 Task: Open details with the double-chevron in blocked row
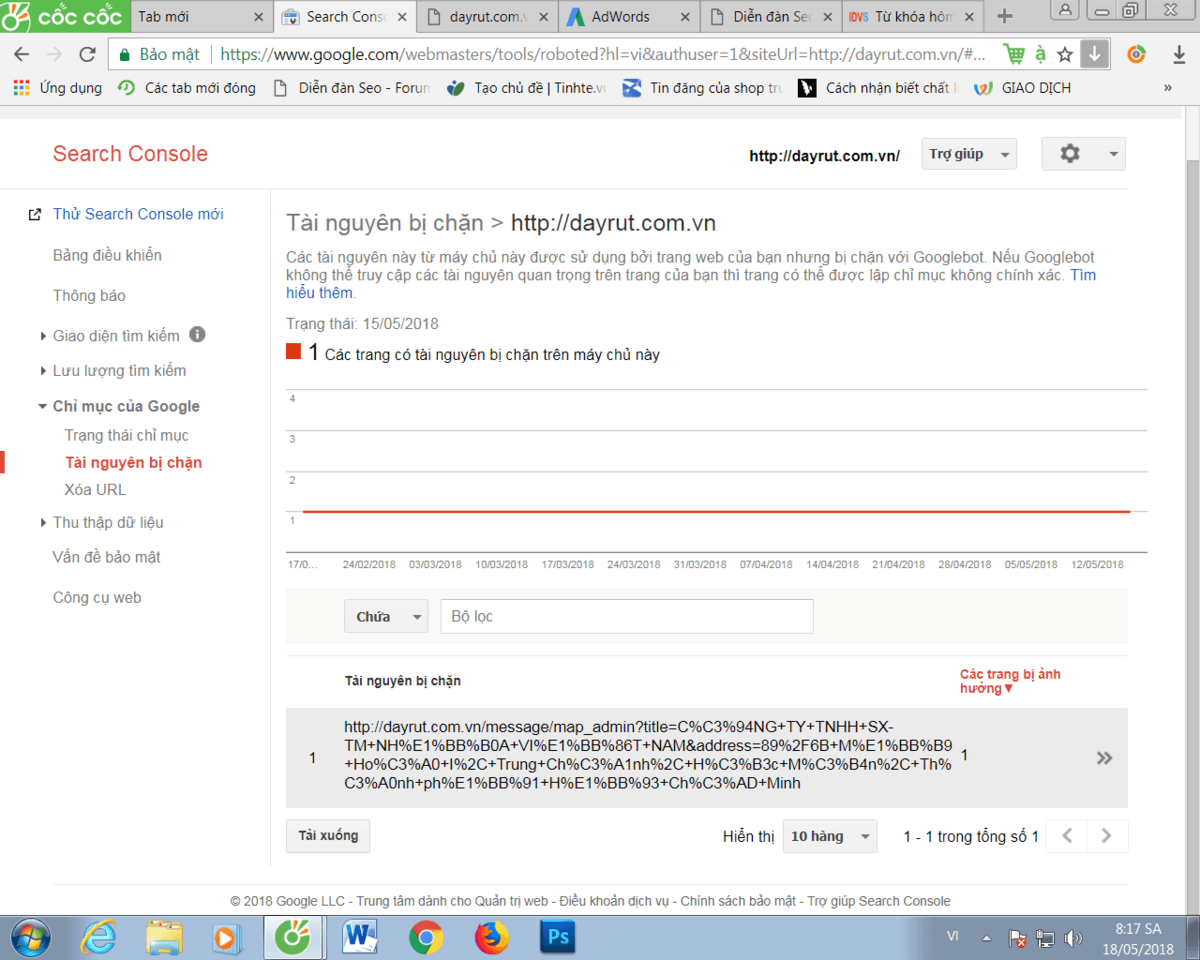(1104, 758)
